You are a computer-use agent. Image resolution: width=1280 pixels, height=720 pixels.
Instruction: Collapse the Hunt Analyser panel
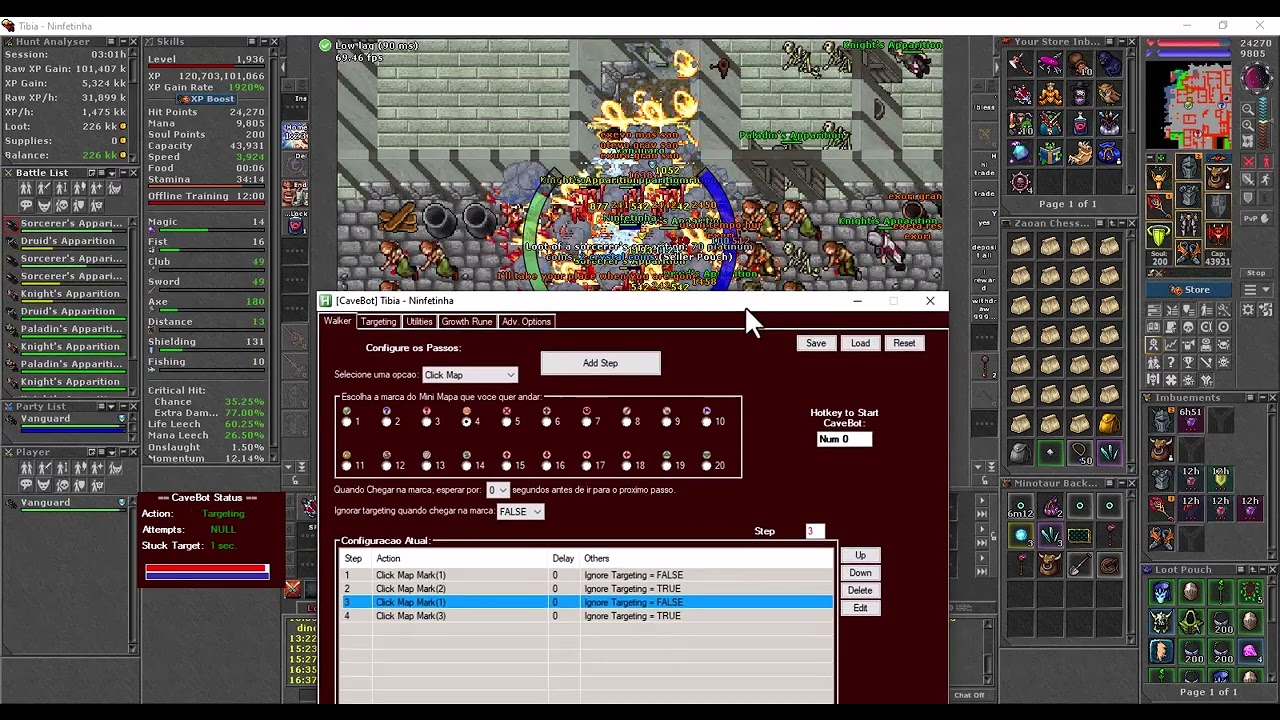(x=123, y=42)
